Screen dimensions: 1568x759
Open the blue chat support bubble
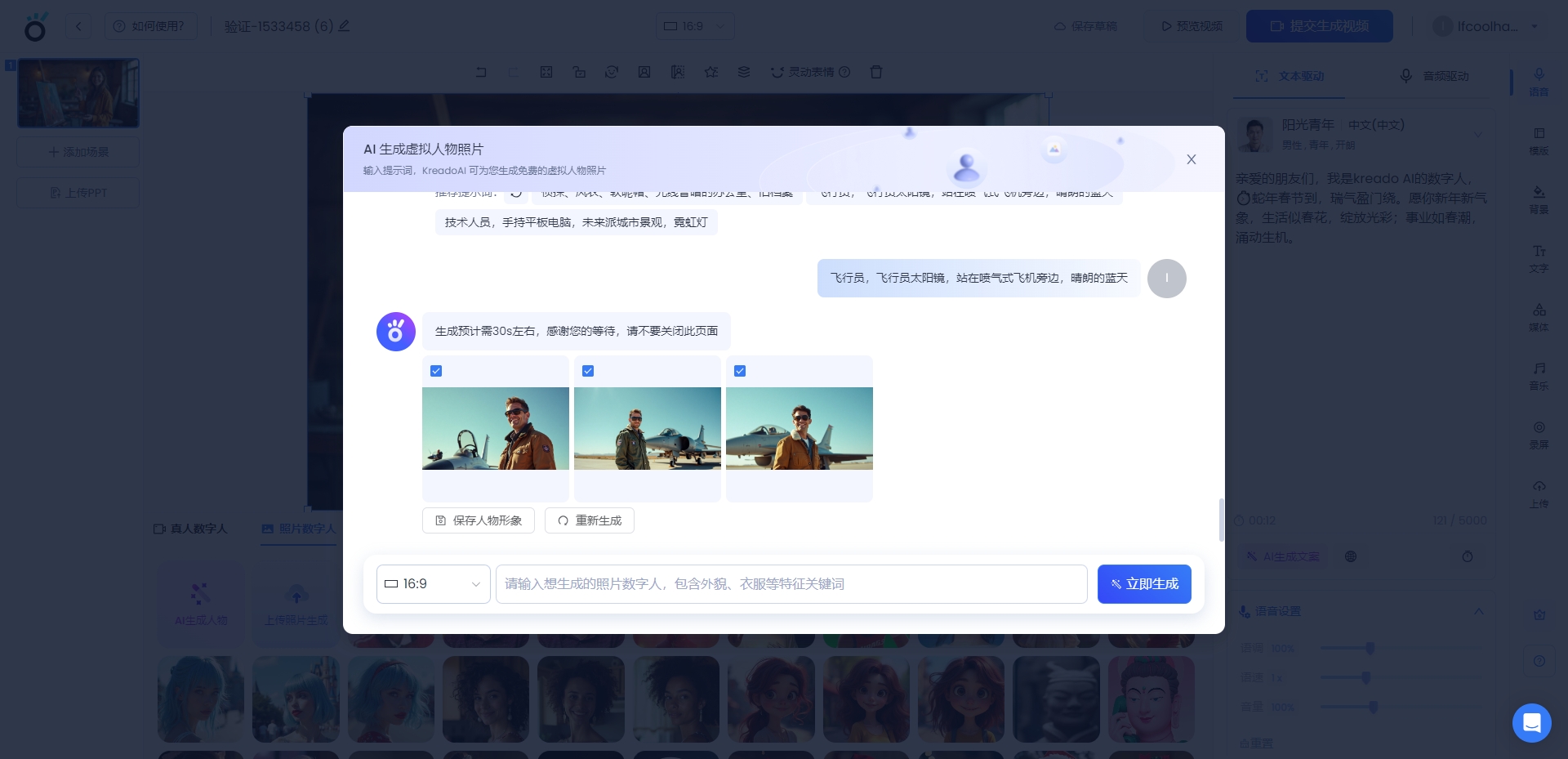click(x=1531, y=723)
